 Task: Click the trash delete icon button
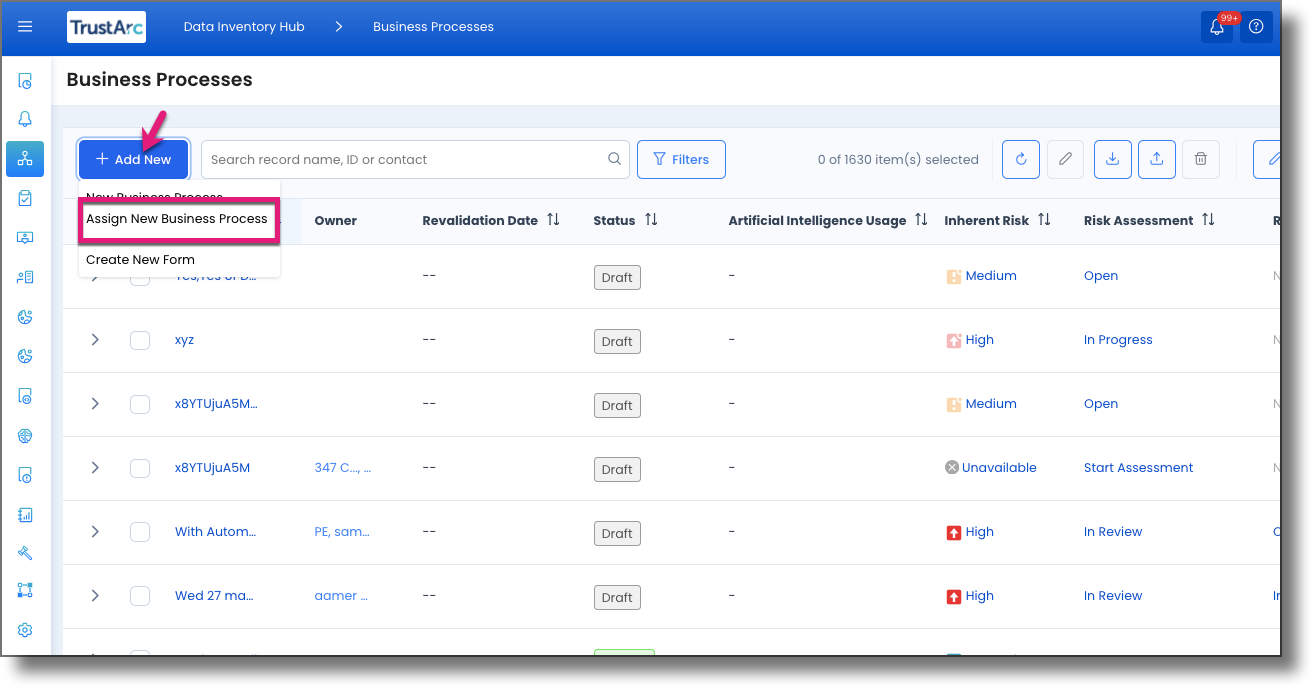1201,159
